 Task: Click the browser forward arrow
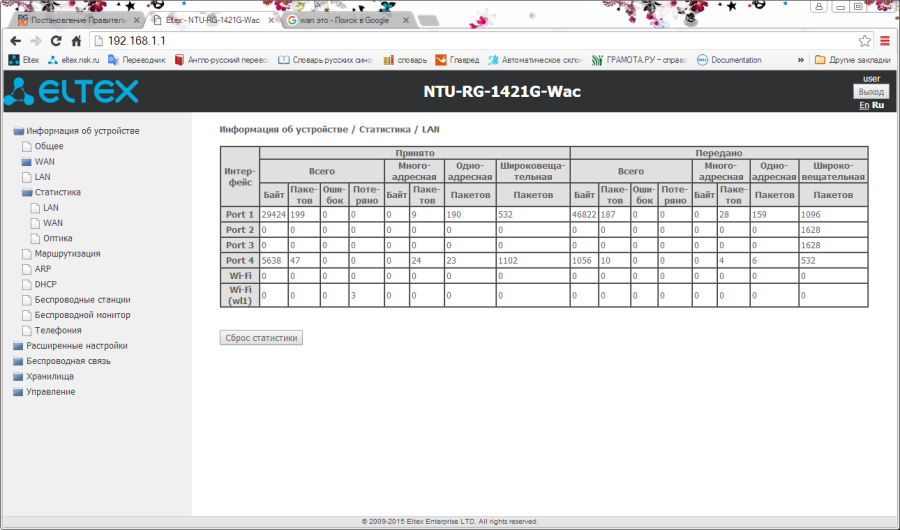click(36, 41)
